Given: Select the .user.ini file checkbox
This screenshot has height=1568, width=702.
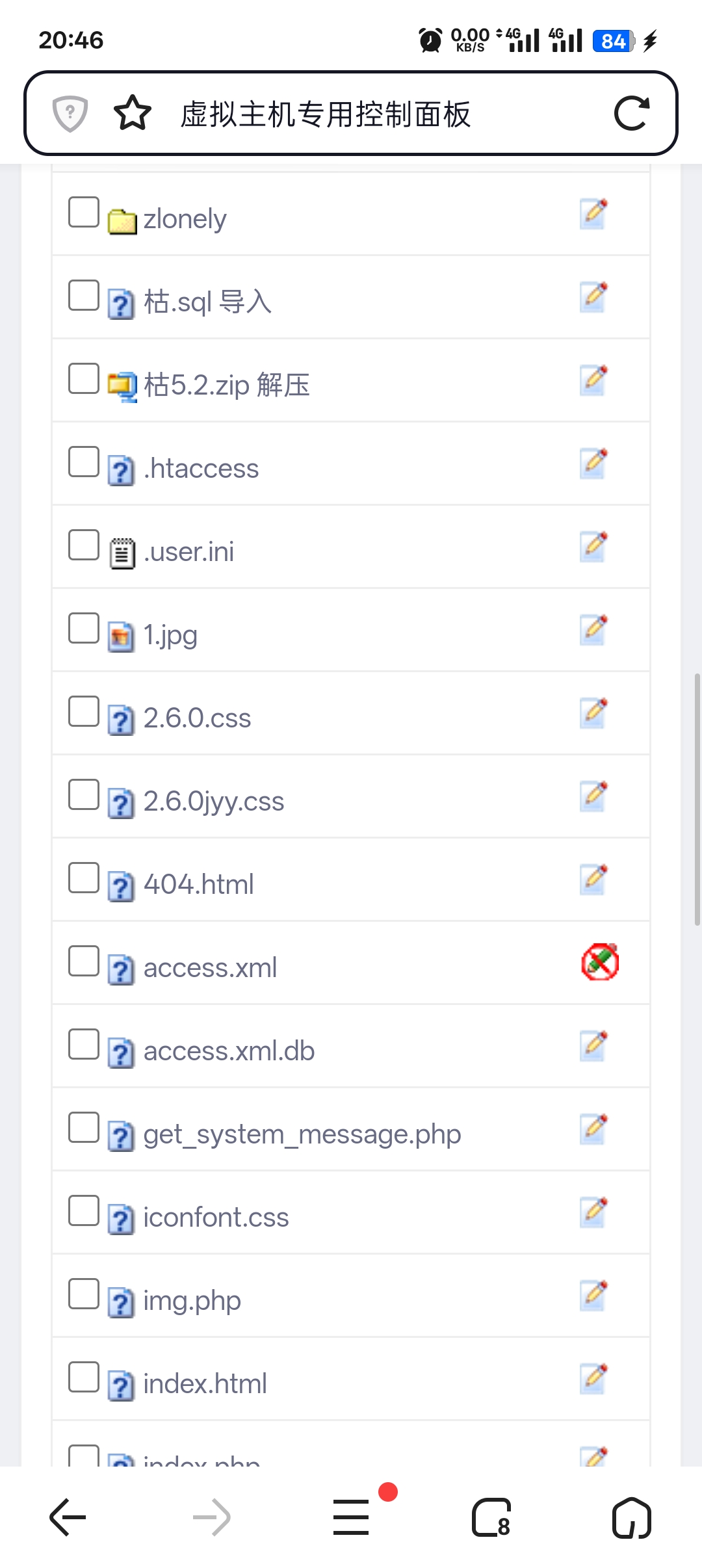Looking at the screenshot, I should pos(84,545).
